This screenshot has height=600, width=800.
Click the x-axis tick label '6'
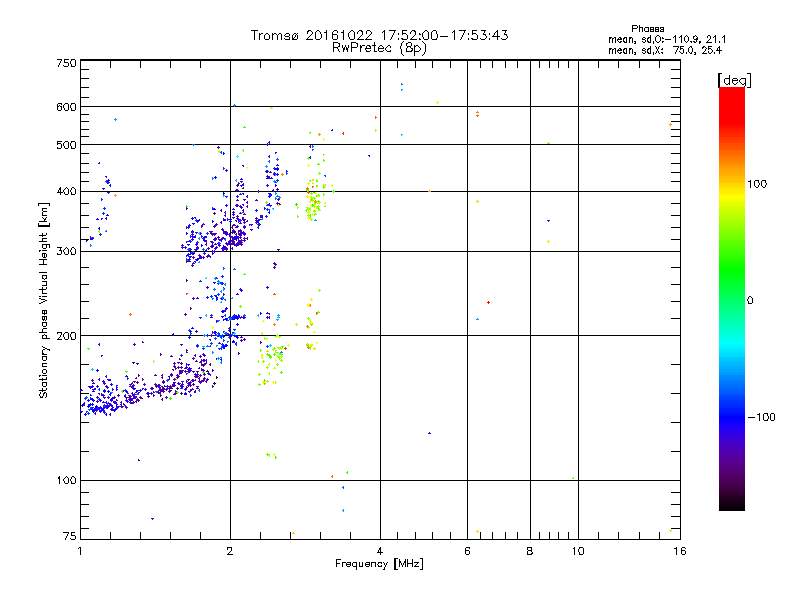click(467, 551)
